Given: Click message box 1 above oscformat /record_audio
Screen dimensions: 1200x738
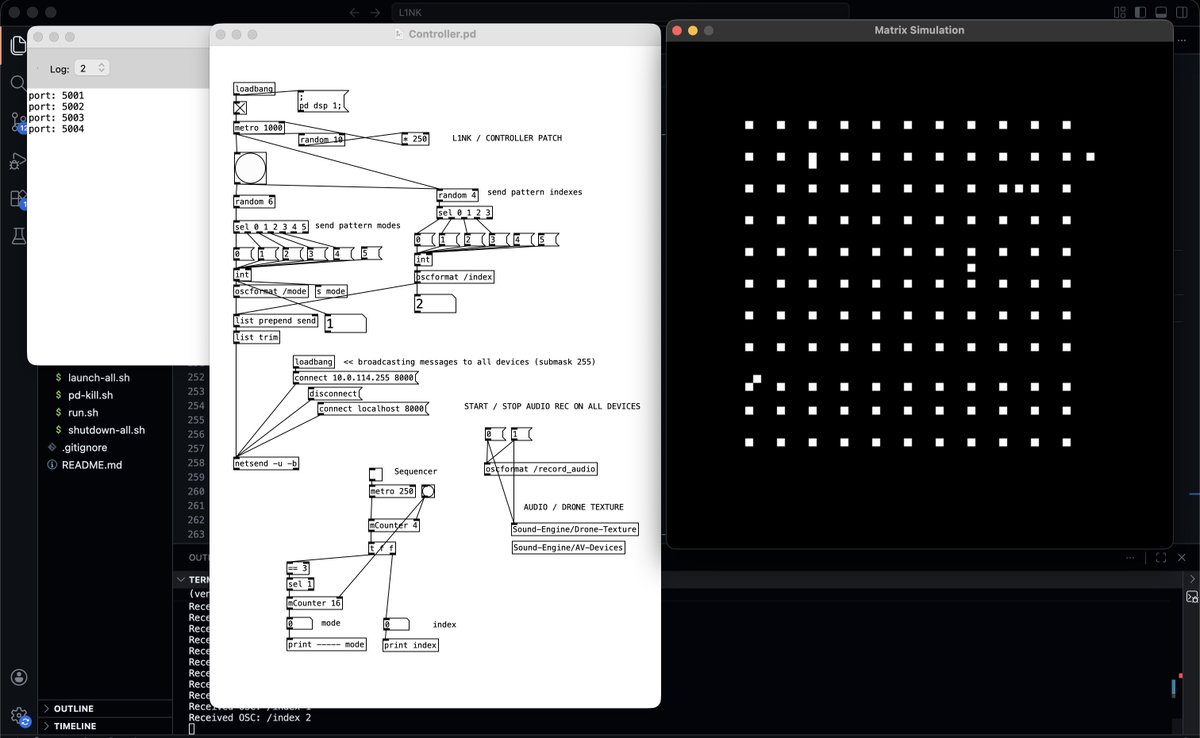Looking at the screenshot, I should (520, 434).
